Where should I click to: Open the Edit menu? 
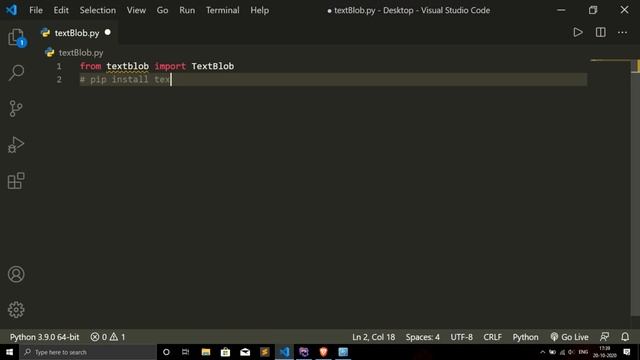(61, 10)
